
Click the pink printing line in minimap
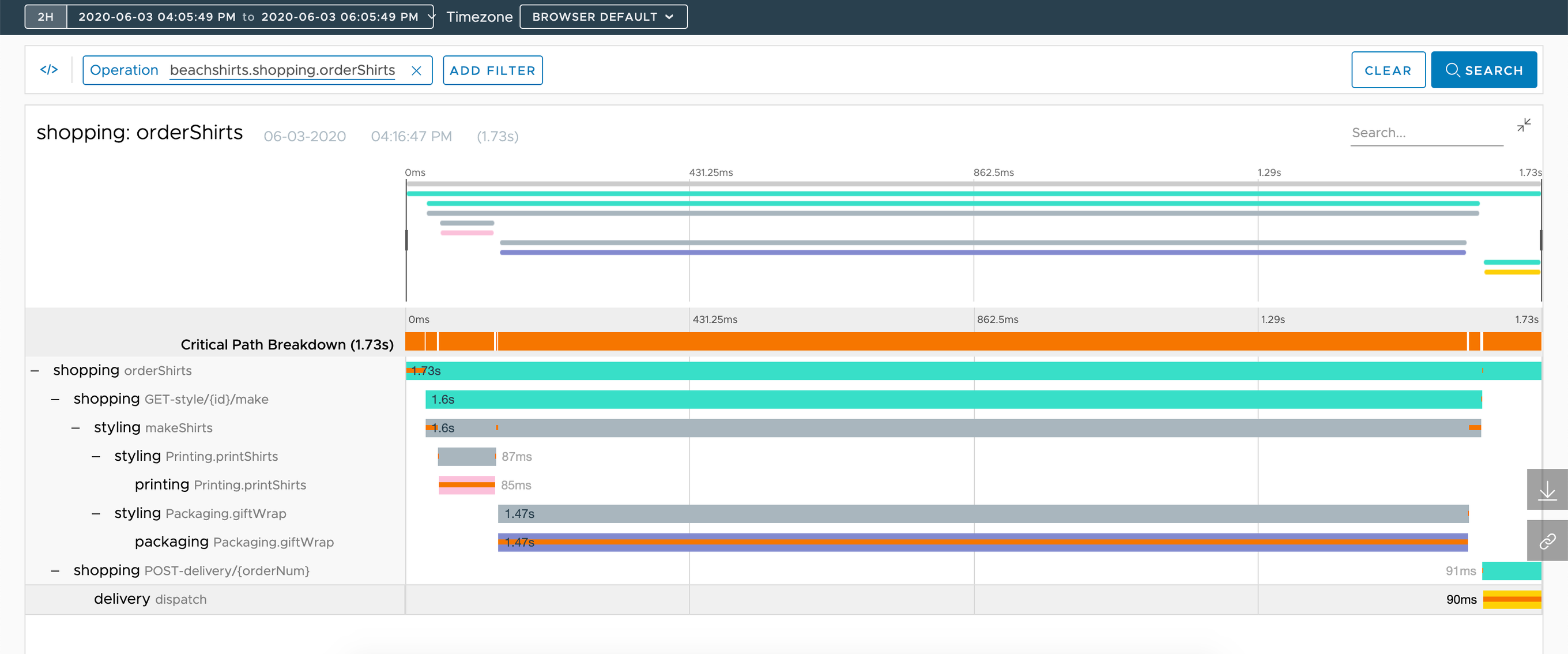[x=467, y=232]
